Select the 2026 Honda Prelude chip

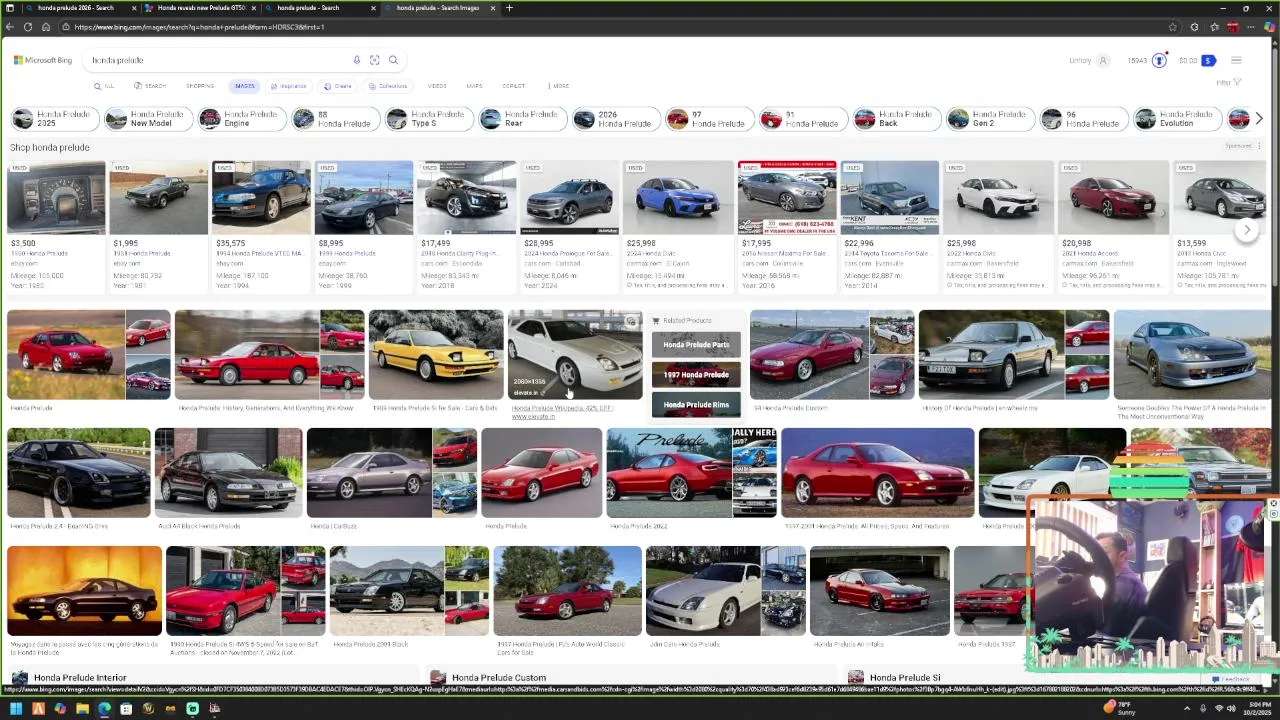tap(614, 119)
